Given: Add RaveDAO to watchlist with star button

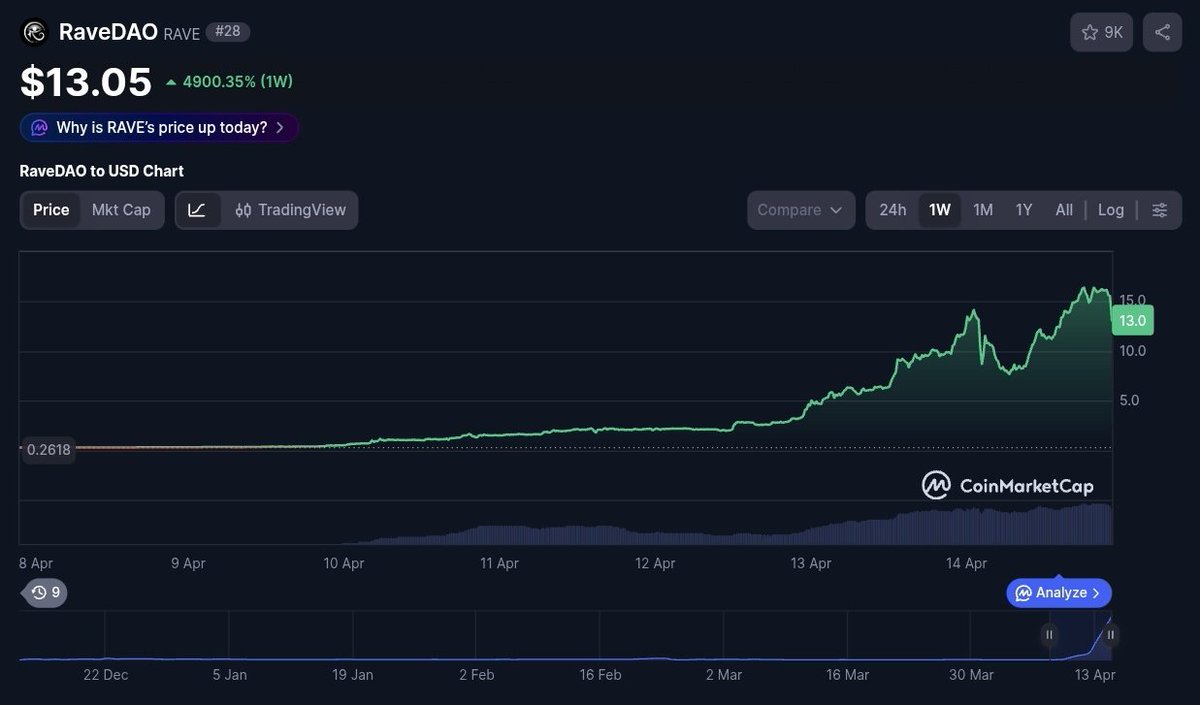Looking at the screenshot, I should pos(1102,33).
